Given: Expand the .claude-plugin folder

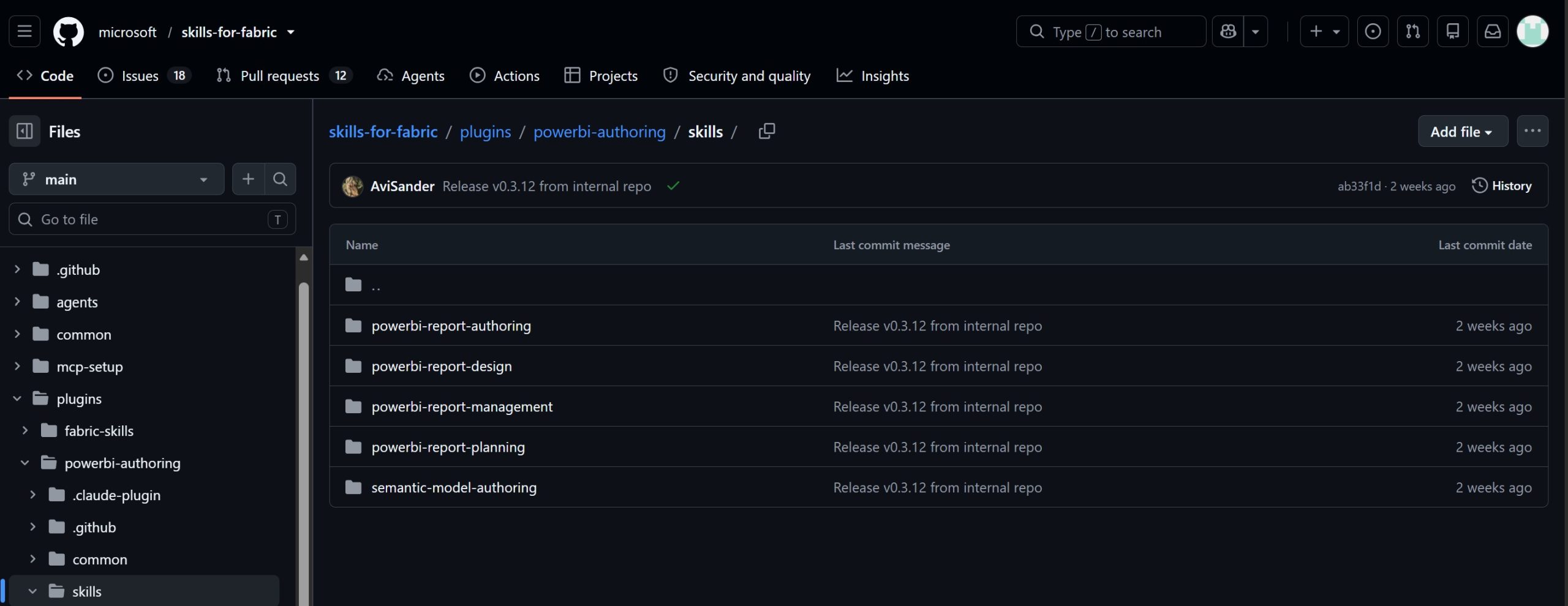Looking at the screenshot, I should point(33,495).
